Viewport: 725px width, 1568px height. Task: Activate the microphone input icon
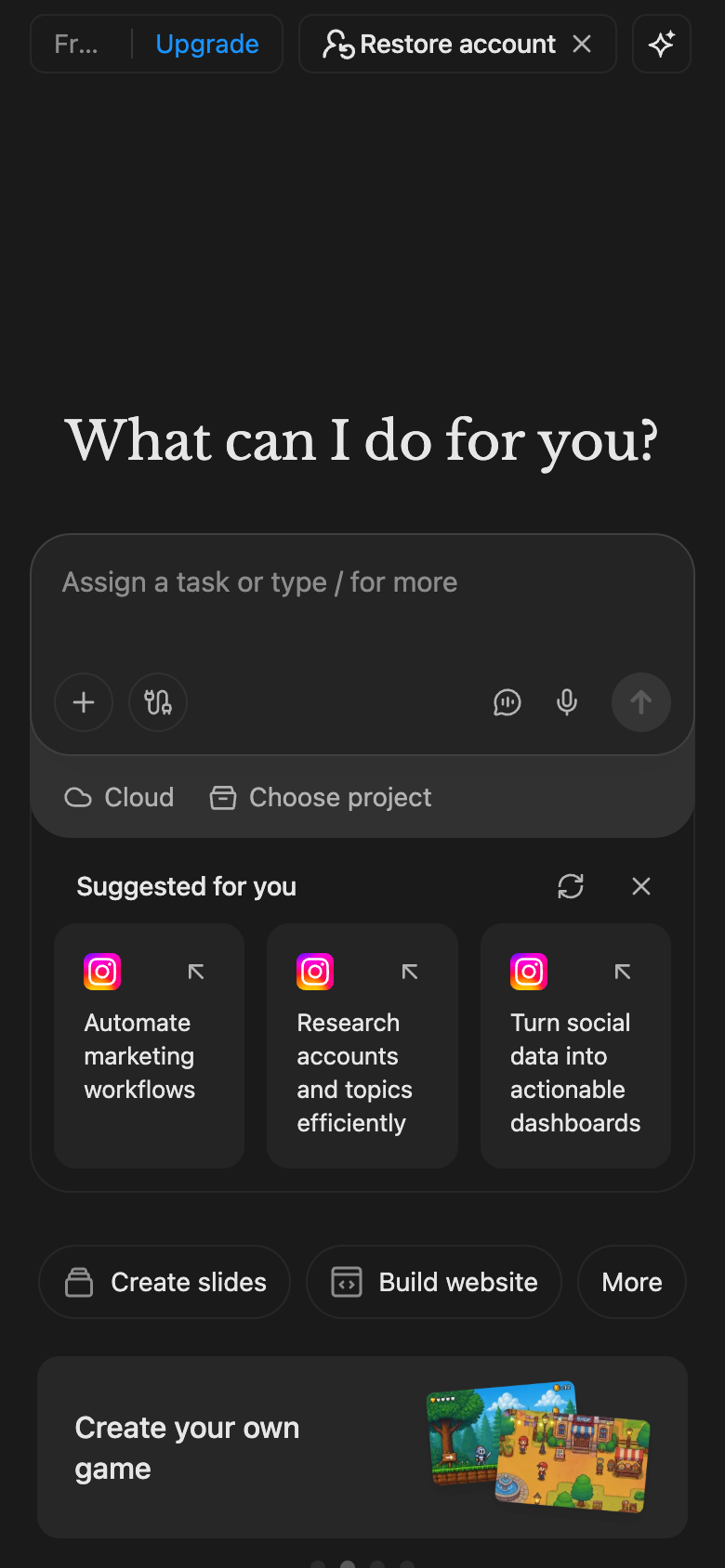click(x=567, y=702)
